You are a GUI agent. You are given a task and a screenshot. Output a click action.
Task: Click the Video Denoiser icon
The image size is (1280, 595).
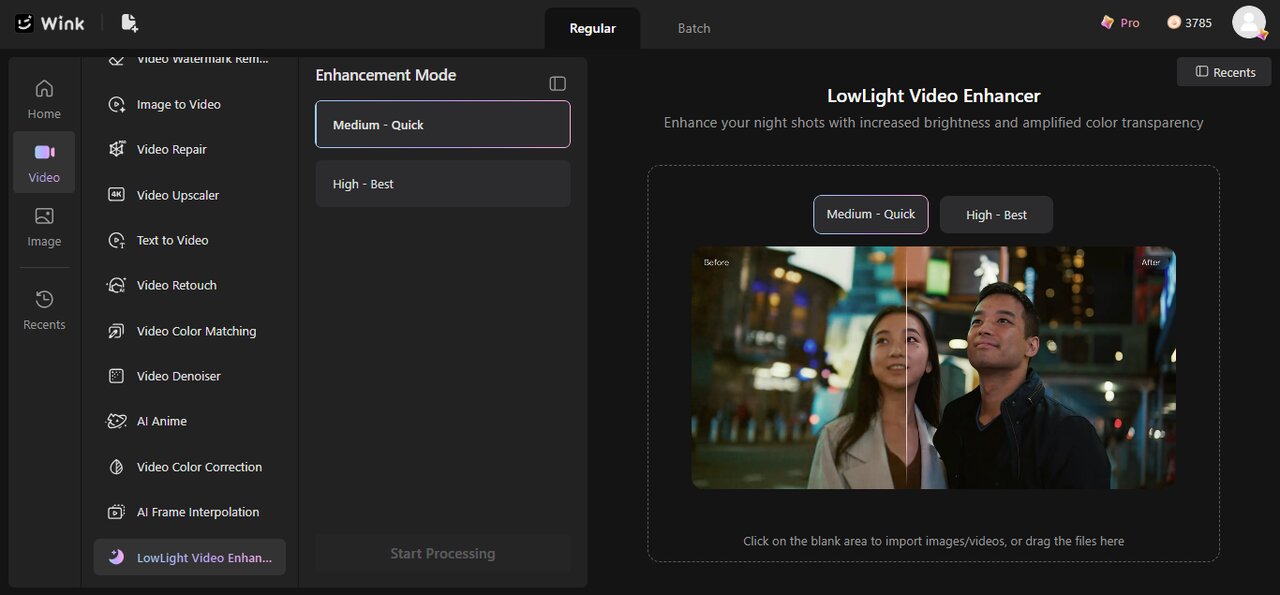click(116, 376)
